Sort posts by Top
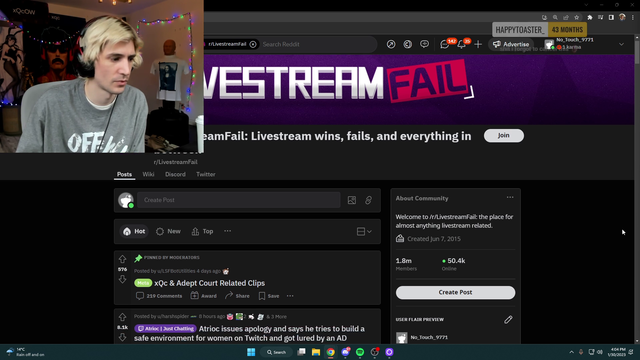This screenshot has height=360, width=640. pyautogui.click(x=202, y=231)
